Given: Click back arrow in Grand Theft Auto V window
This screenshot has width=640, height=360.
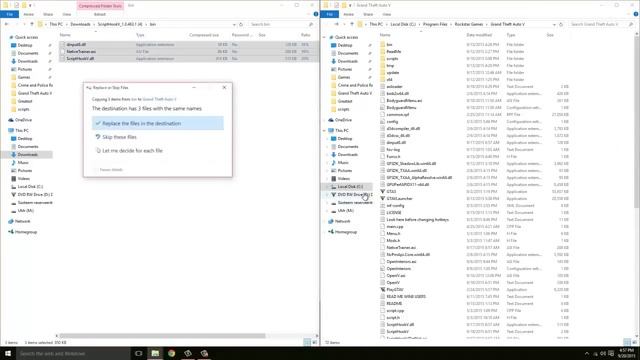Looking at the screenshot, I should (327, 24).
